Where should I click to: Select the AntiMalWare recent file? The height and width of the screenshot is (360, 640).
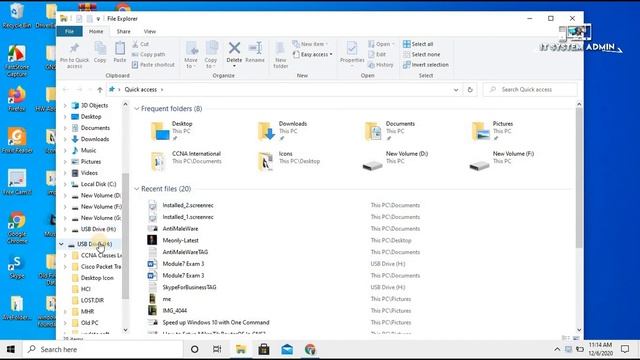coord(180,229)
